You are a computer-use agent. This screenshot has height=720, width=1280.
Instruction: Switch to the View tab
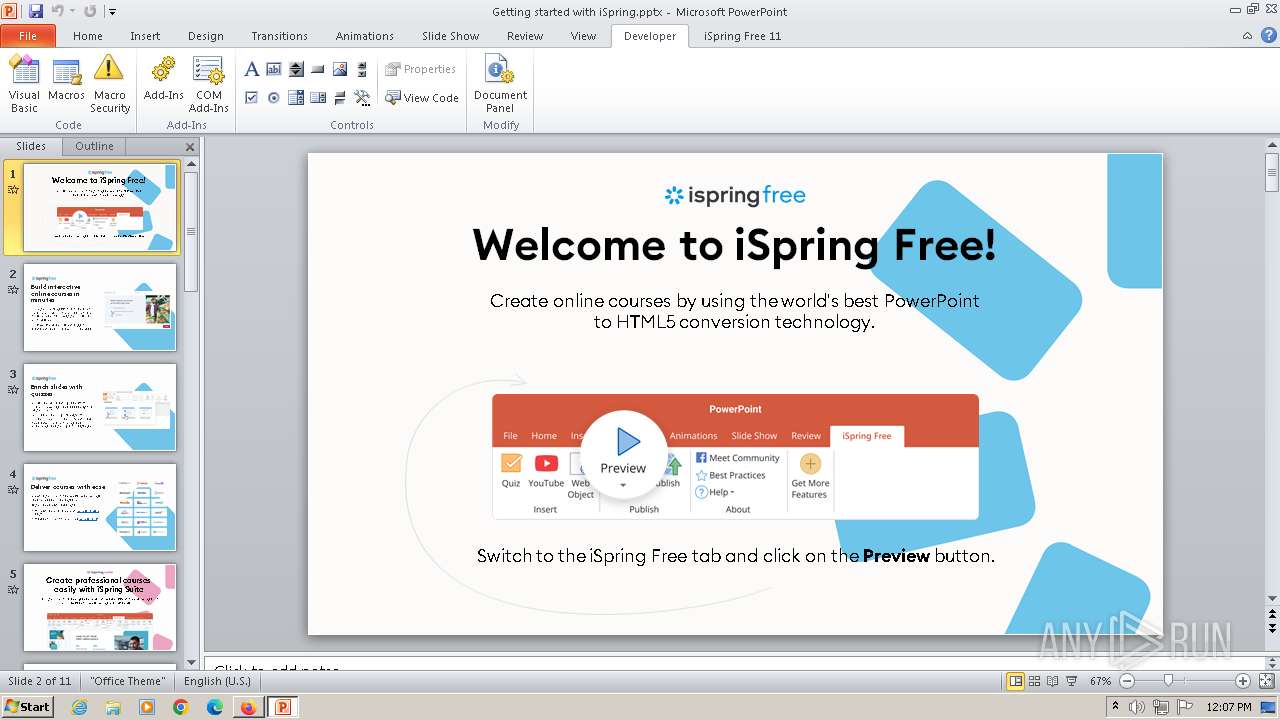tap(583, 36)
